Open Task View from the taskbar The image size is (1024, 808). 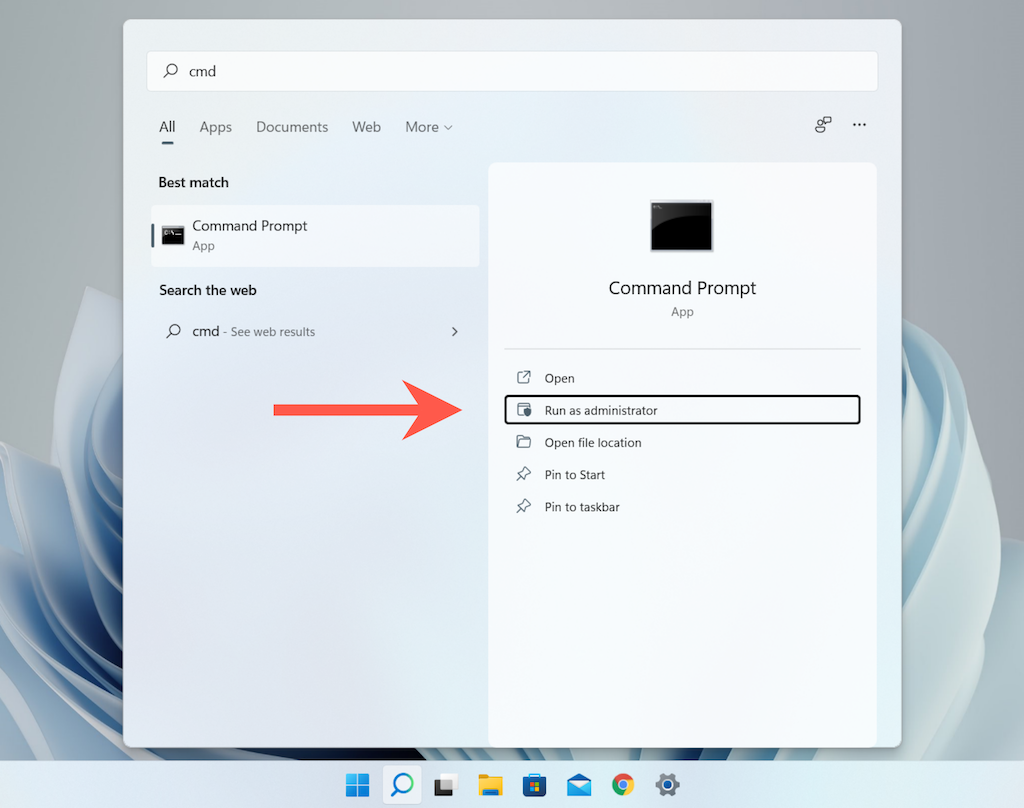pyautogui.click(x=446, y=784)
